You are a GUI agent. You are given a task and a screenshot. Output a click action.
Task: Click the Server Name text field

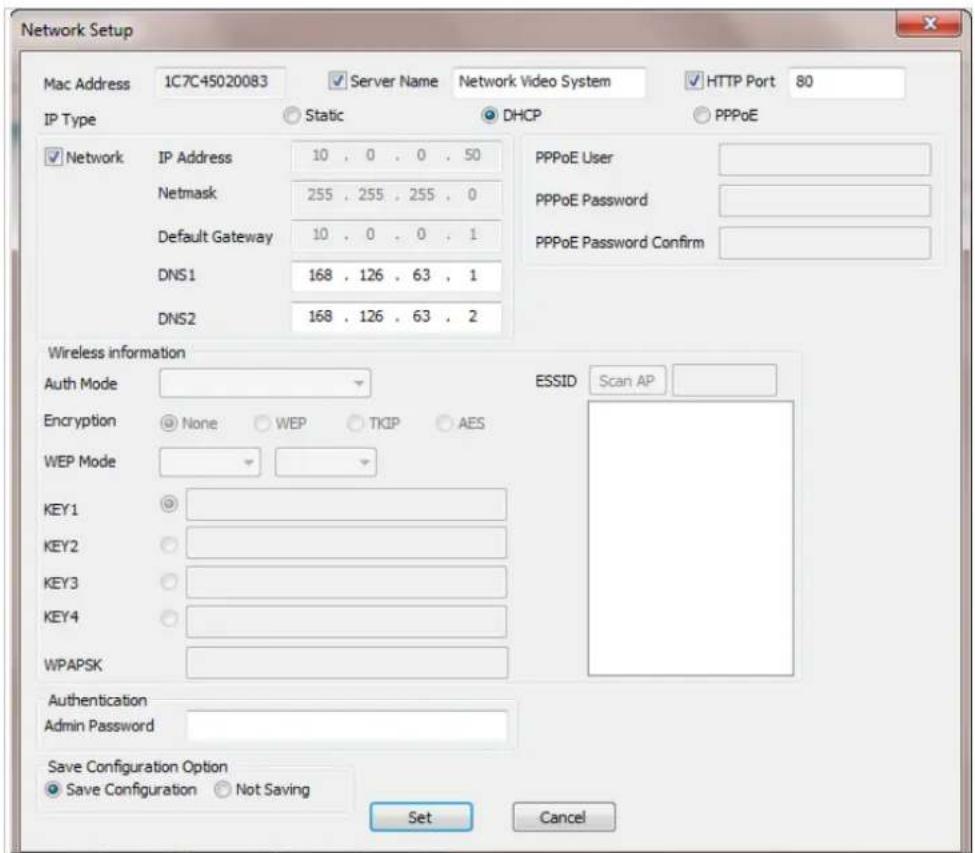549,82
